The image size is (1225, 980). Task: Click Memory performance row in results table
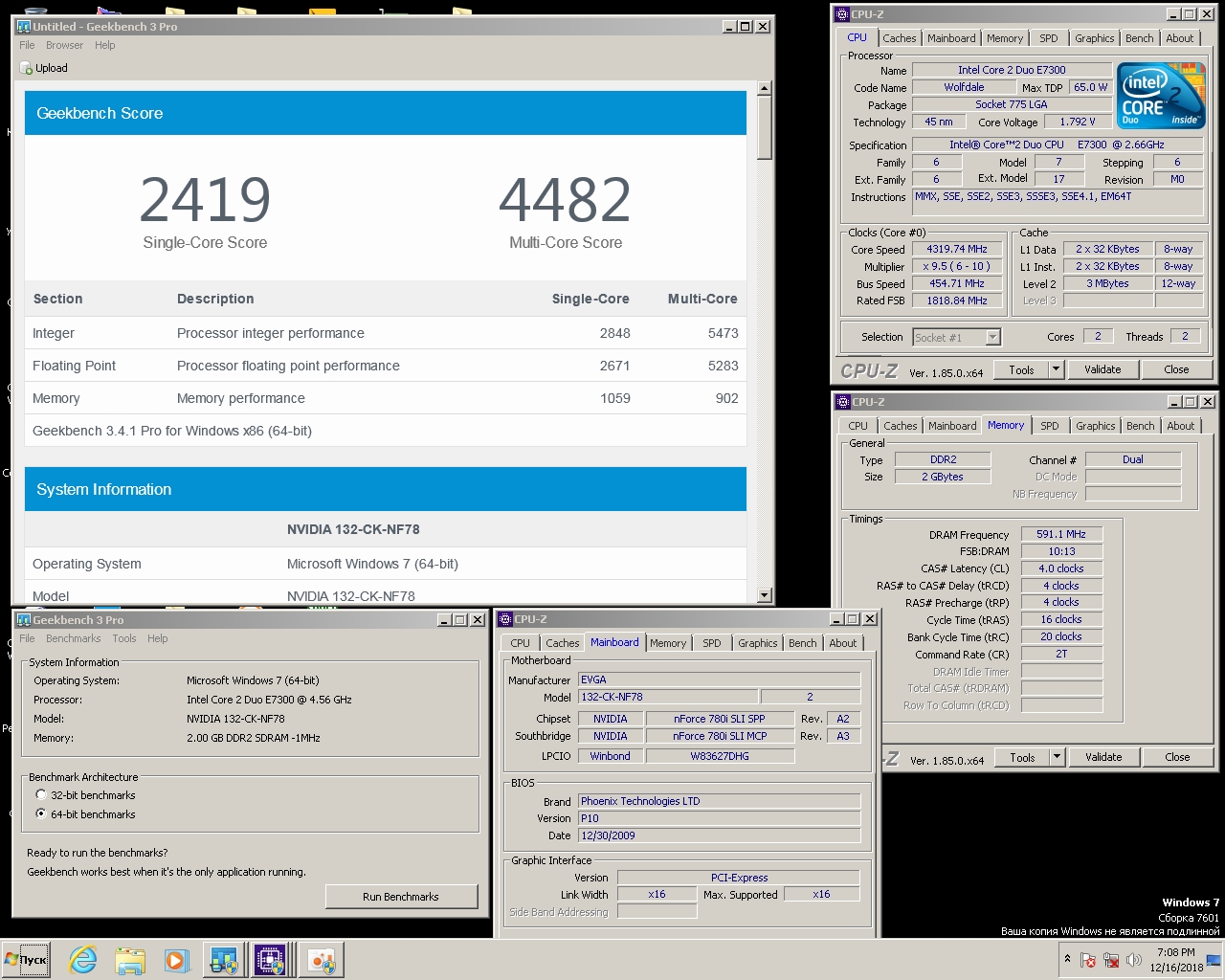coord(386,398)
